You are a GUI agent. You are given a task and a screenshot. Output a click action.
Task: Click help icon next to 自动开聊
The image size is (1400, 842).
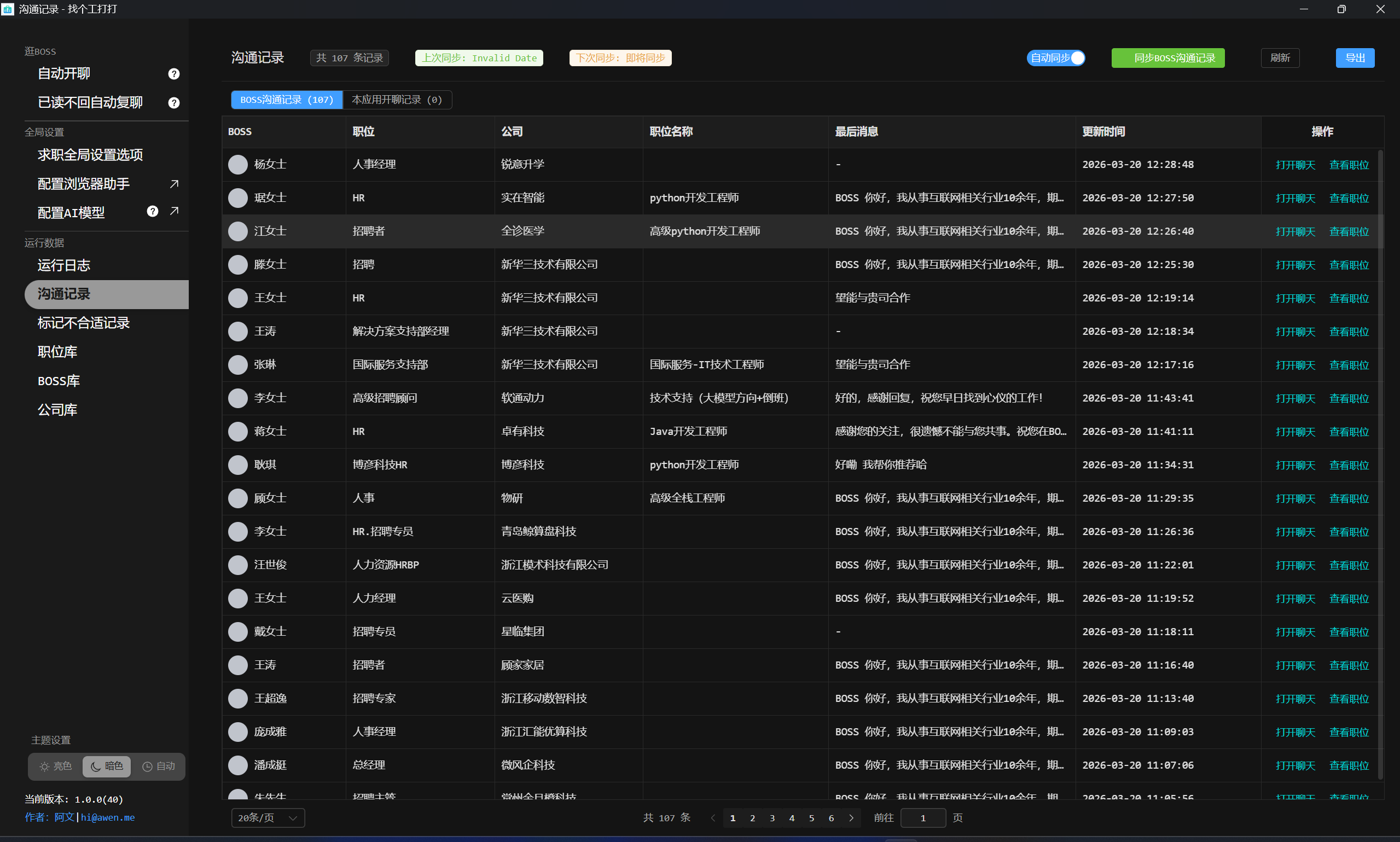point(173,74)
